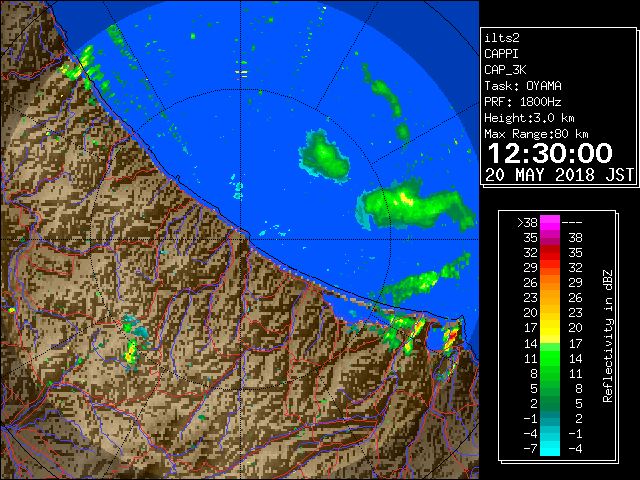Click the 'Max Range:80 km' text
This screenshot has width=640, height=480.
536,134
